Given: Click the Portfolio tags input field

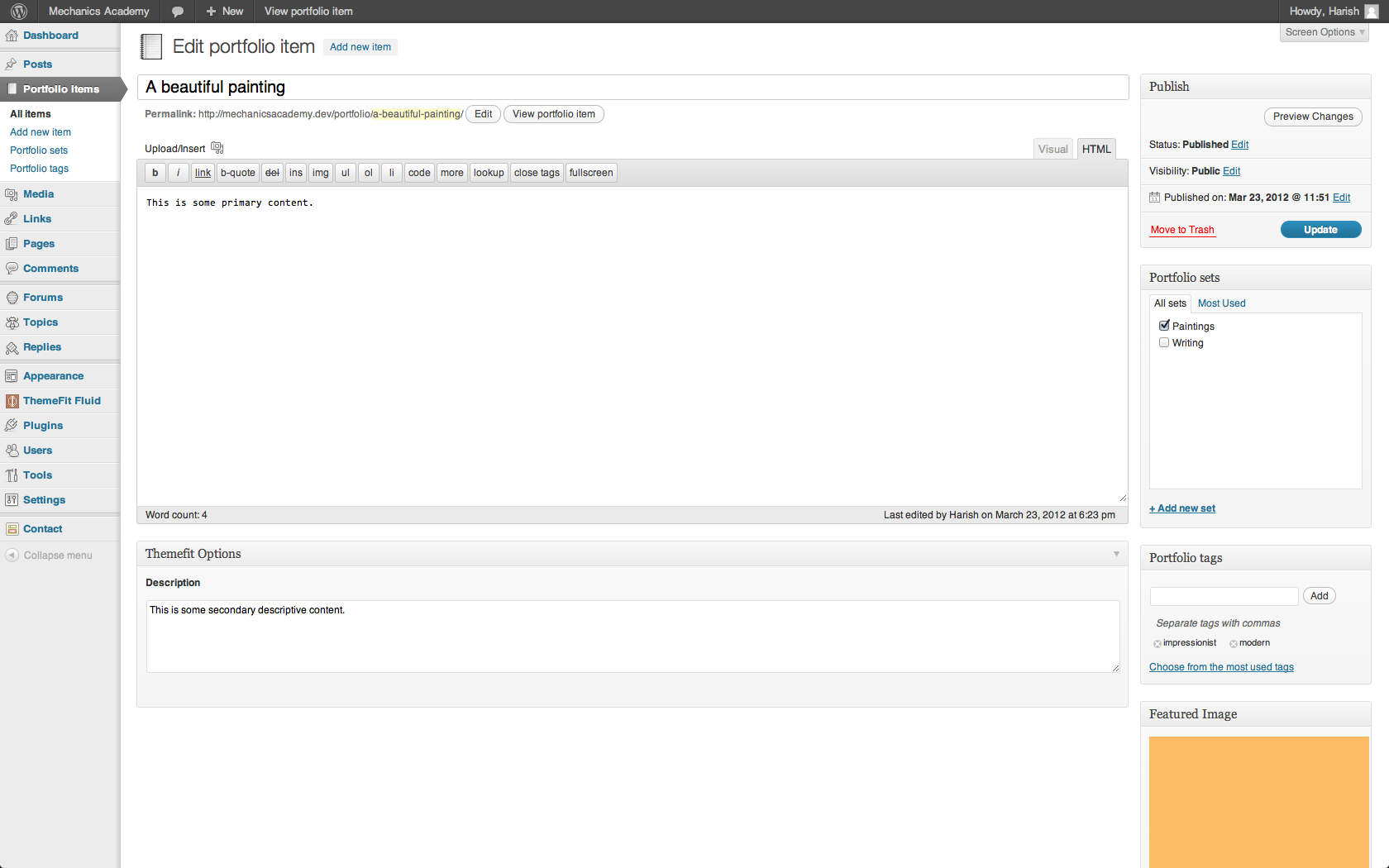Looking at the screenshot, I should coord(1224,596).
